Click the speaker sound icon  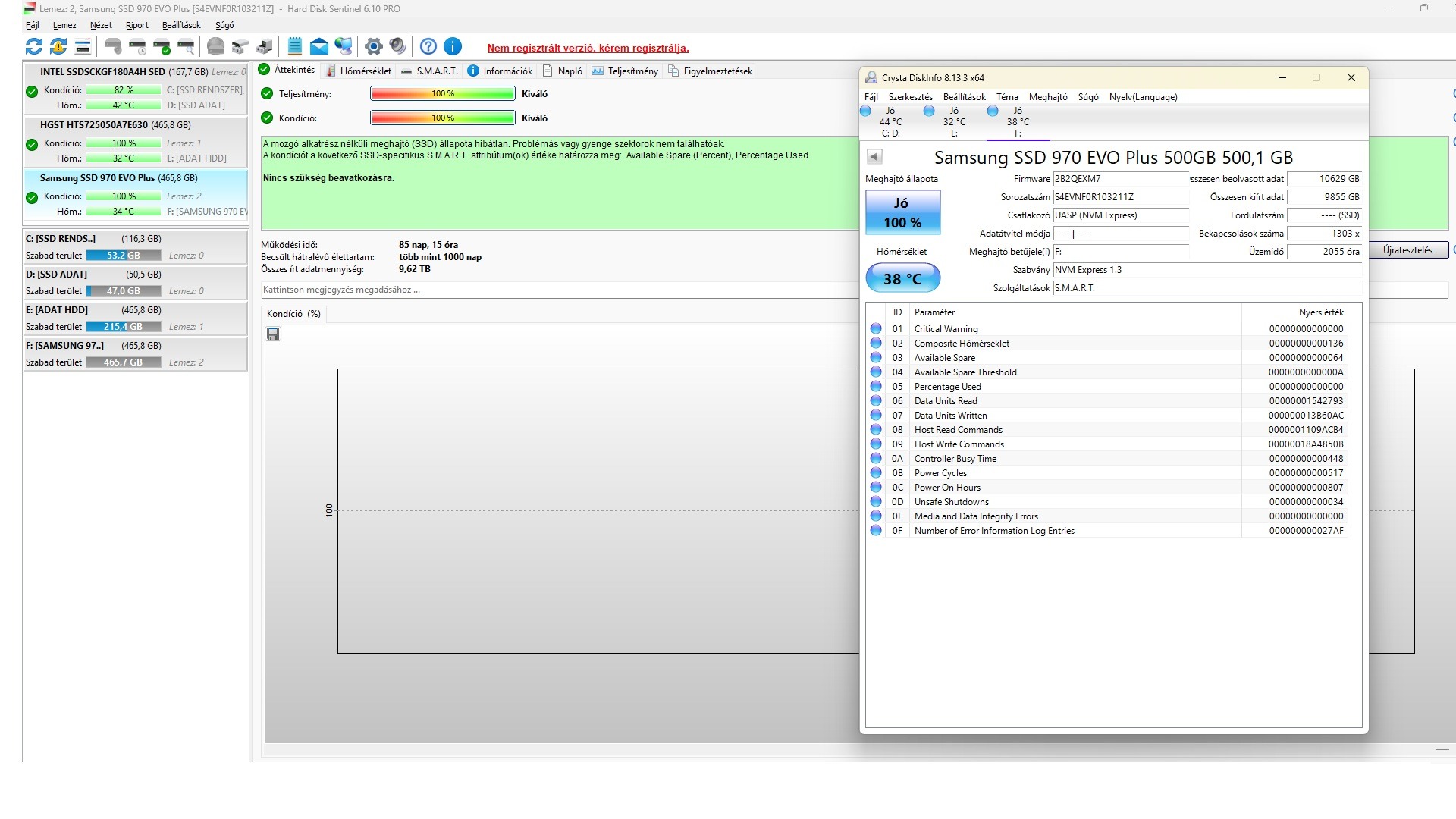(x=397, y=47)
